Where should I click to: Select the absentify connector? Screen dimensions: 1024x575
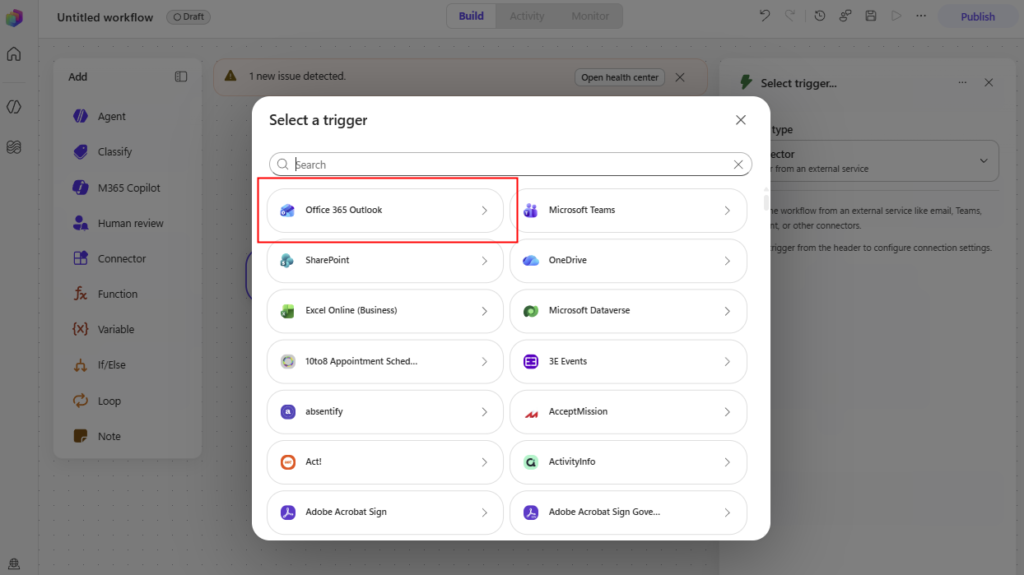[x=385, y=412]
